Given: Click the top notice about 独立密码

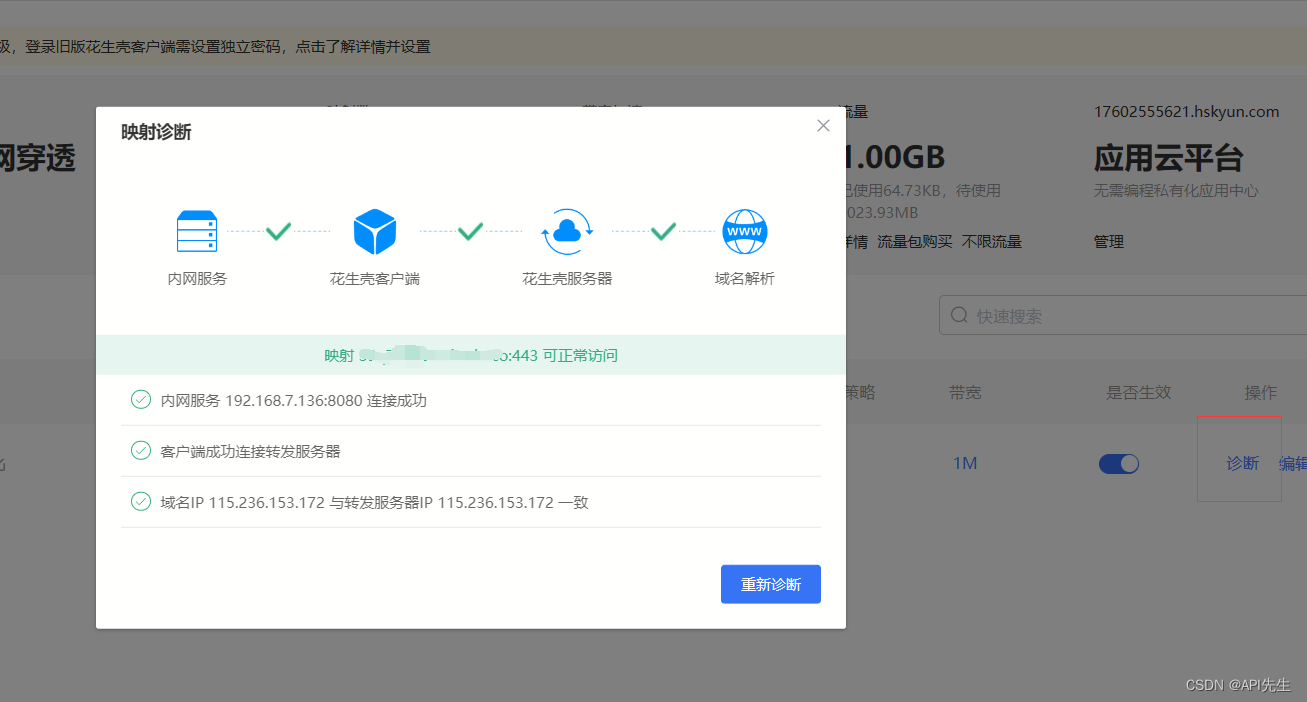Looking at the screenshot, I should pyautogui.click(x=216, y=46).
